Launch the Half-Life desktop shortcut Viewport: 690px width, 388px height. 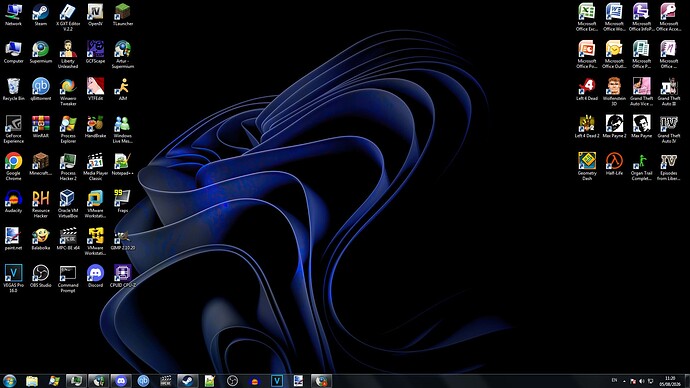pyautogui.click(x=614, y=165)
